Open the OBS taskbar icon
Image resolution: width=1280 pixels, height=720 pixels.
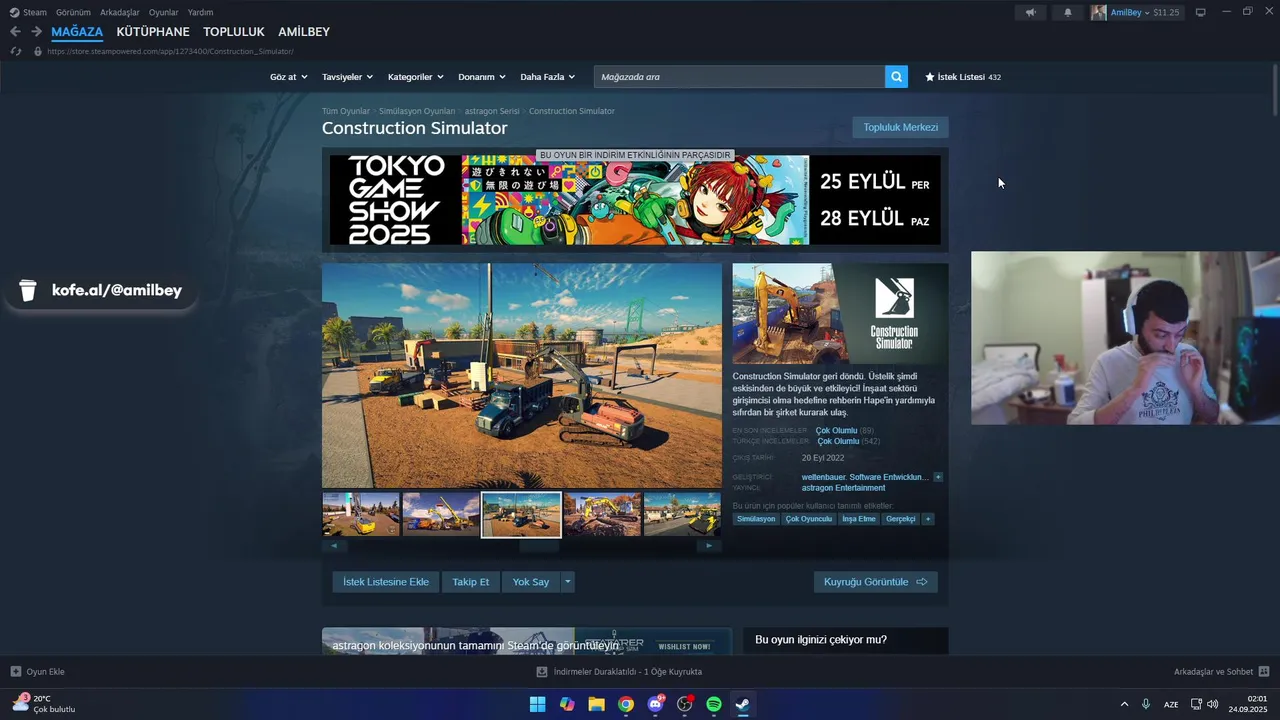click(x=685, y=704)
